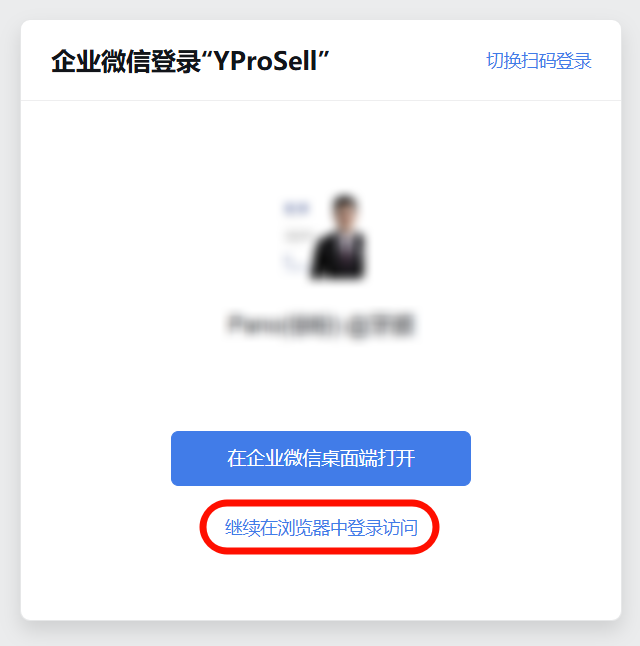Click the user's avatar photo
This screenshot has height=646, width=640.
pos(339,237)
